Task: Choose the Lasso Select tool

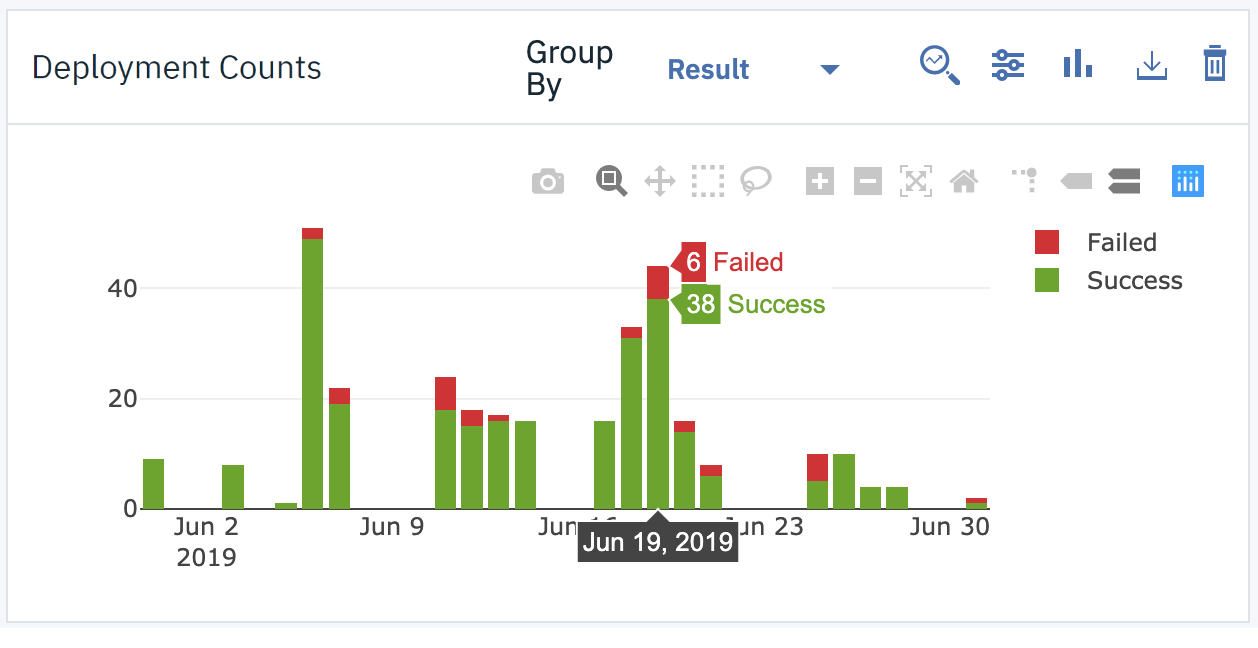Action: (x=756, y=180)
